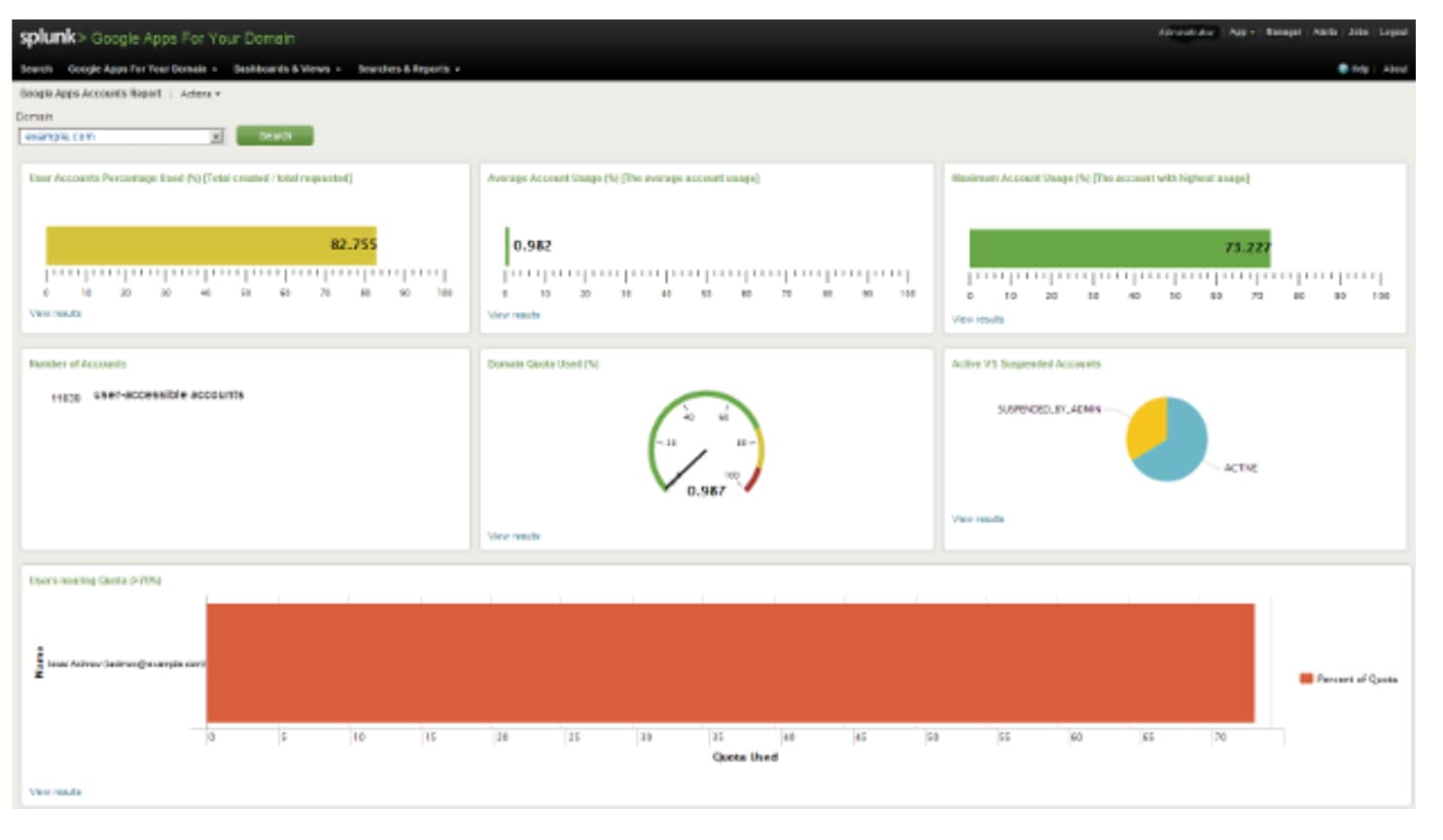The height and width of the screenshot is (840, 1443).
Task: Click the ACTIVE pie chart label
Action: (1241, 469)
